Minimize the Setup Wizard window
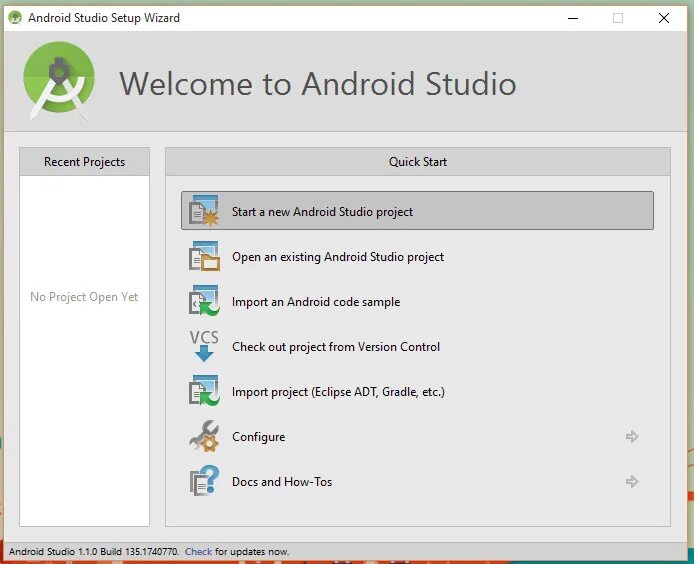The height and width of the screenshot is (564, 694). coord(573,18)
